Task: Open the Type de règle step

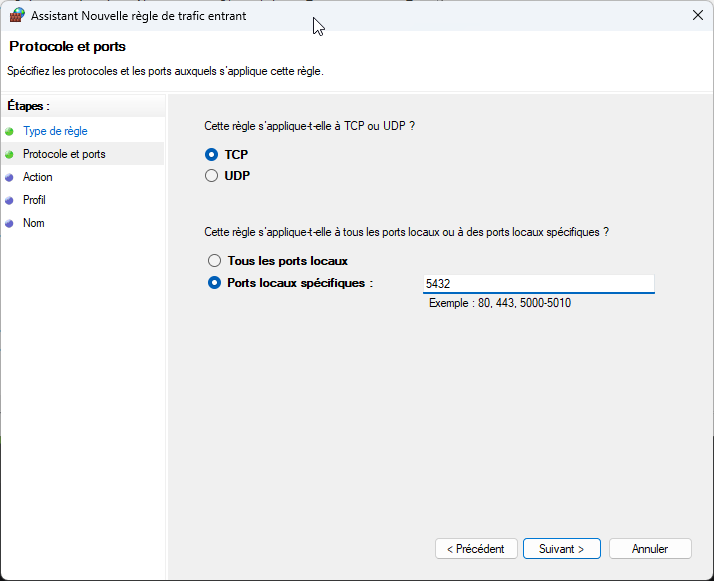Action: (x=55, y=131)
